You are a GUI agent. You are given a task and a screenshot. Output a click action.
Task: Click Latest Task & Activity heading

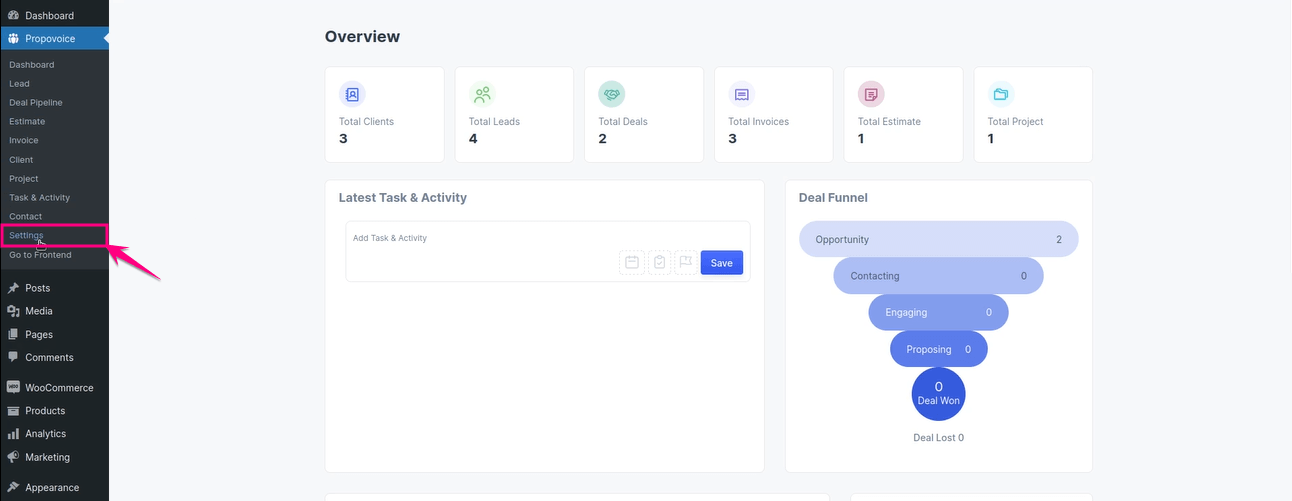403,198
